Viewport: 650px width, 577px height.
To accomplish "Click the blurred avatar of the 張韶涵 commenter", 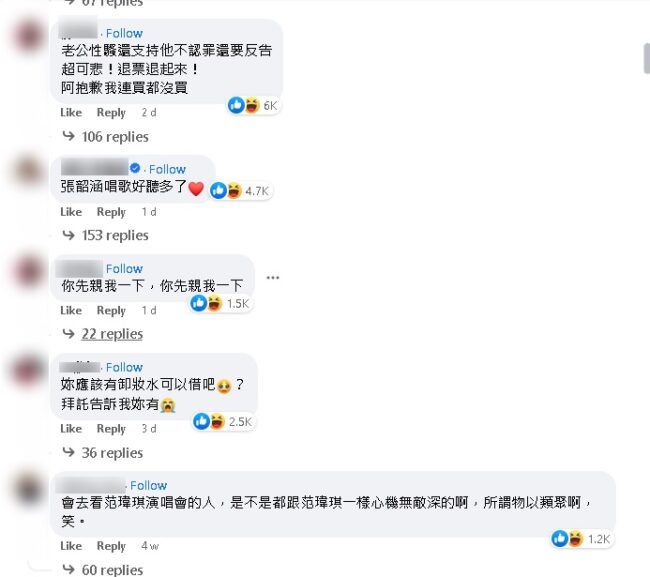I will point(28,171).
